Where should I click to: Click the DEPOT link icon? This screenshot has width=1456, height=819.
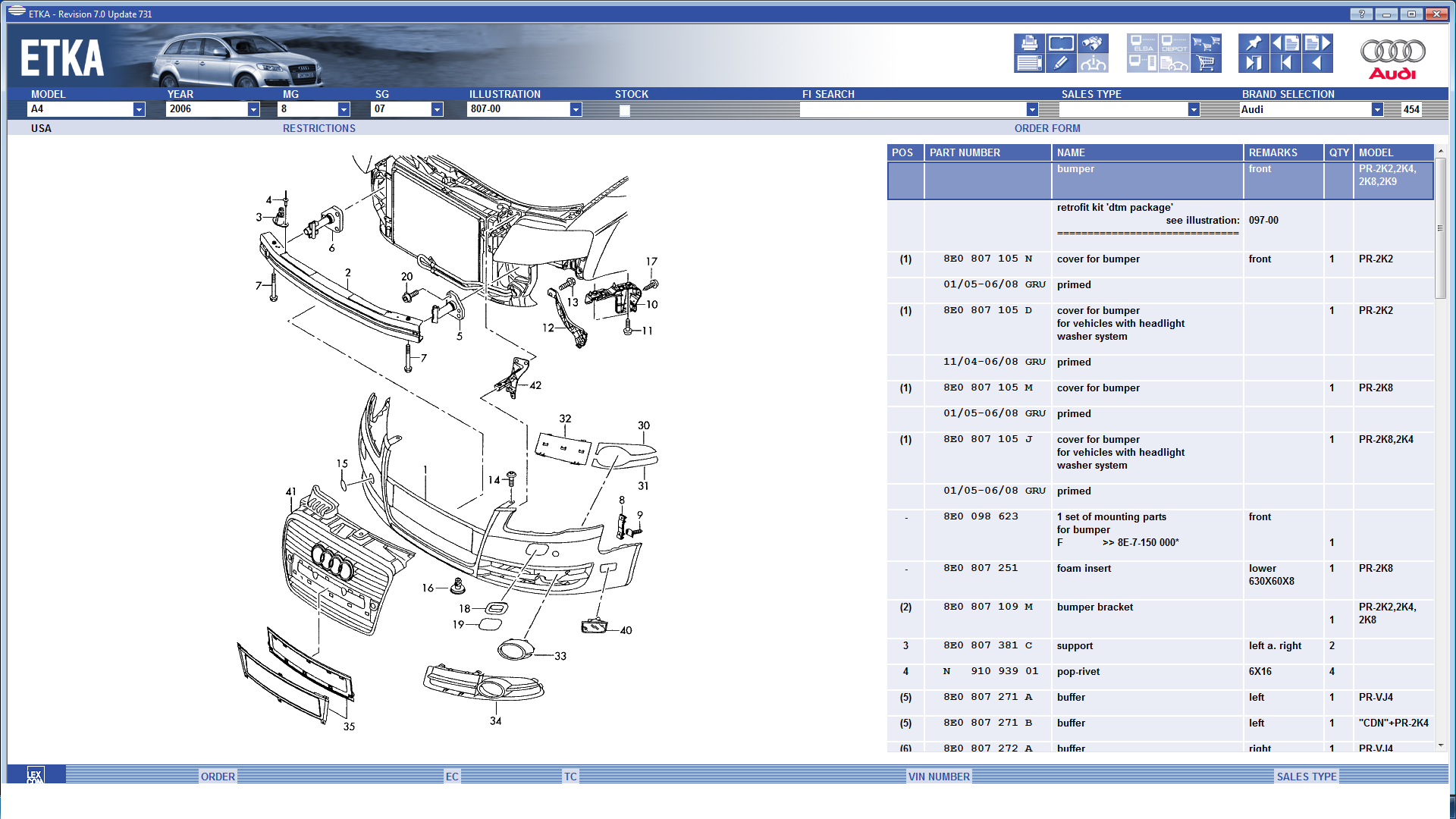(x=1174, y=43)
